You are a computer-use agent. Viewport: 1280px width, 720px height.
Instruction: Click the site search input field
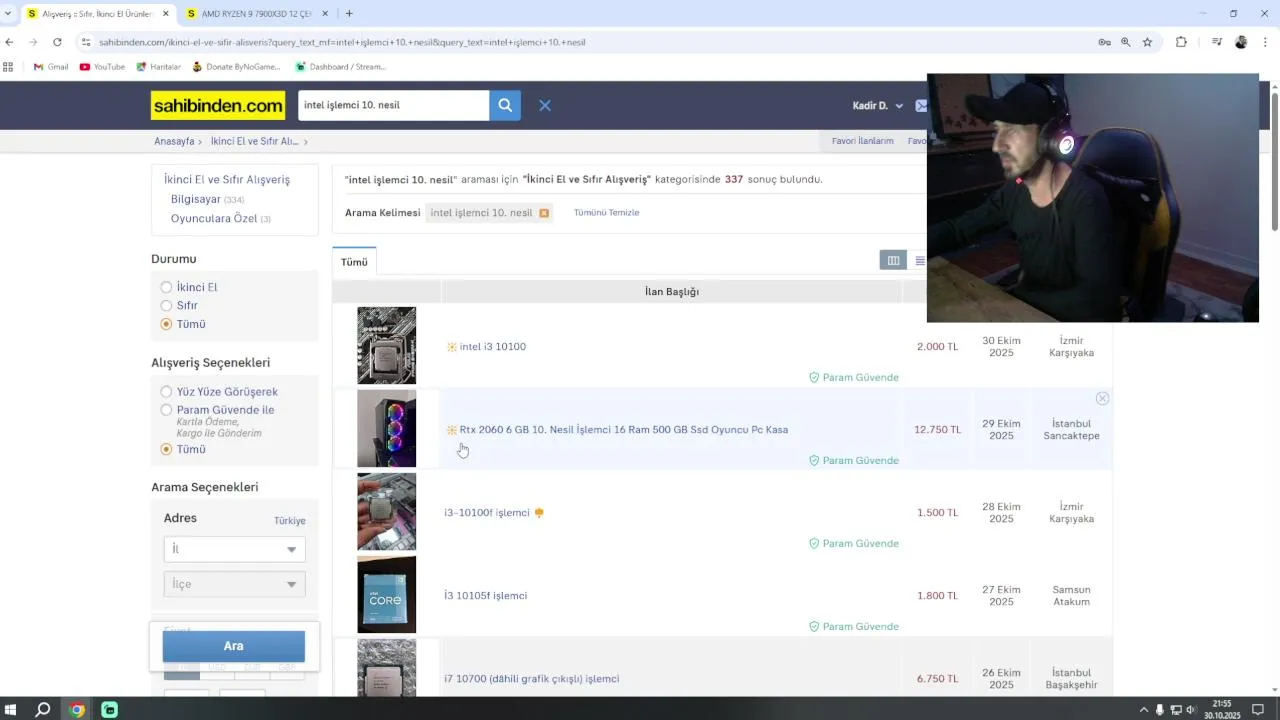pyautogui.click(x=393, y=105)
